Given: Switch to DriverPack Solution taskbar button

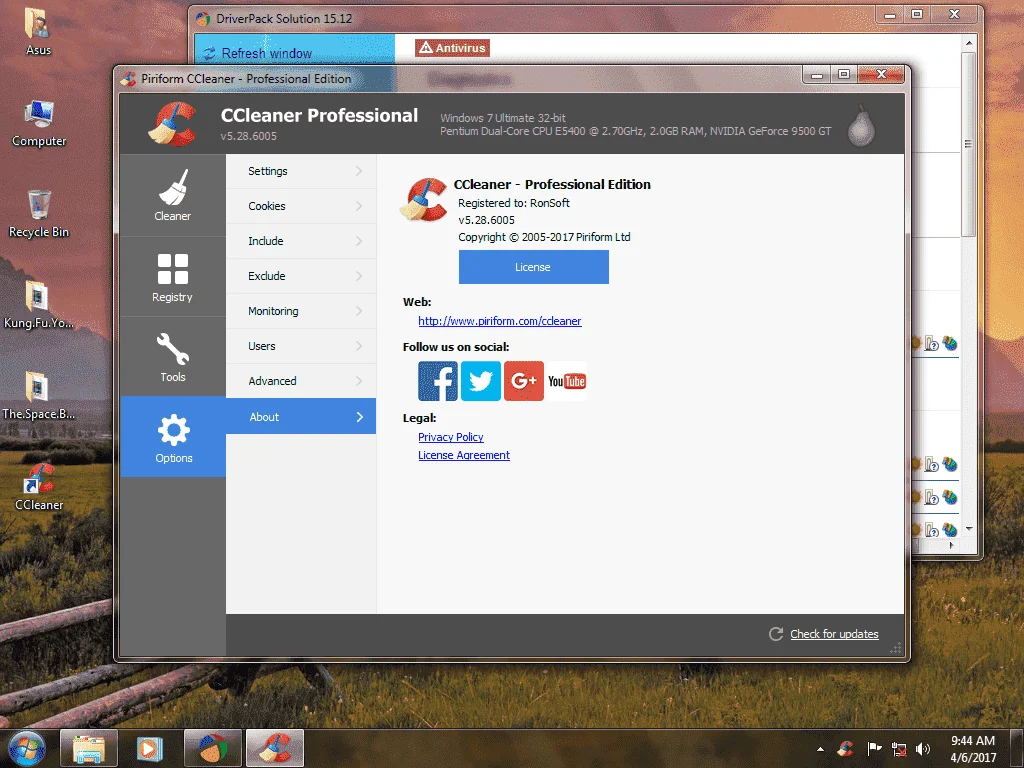Looking at the screenshot, I should [x=213, y=748].
